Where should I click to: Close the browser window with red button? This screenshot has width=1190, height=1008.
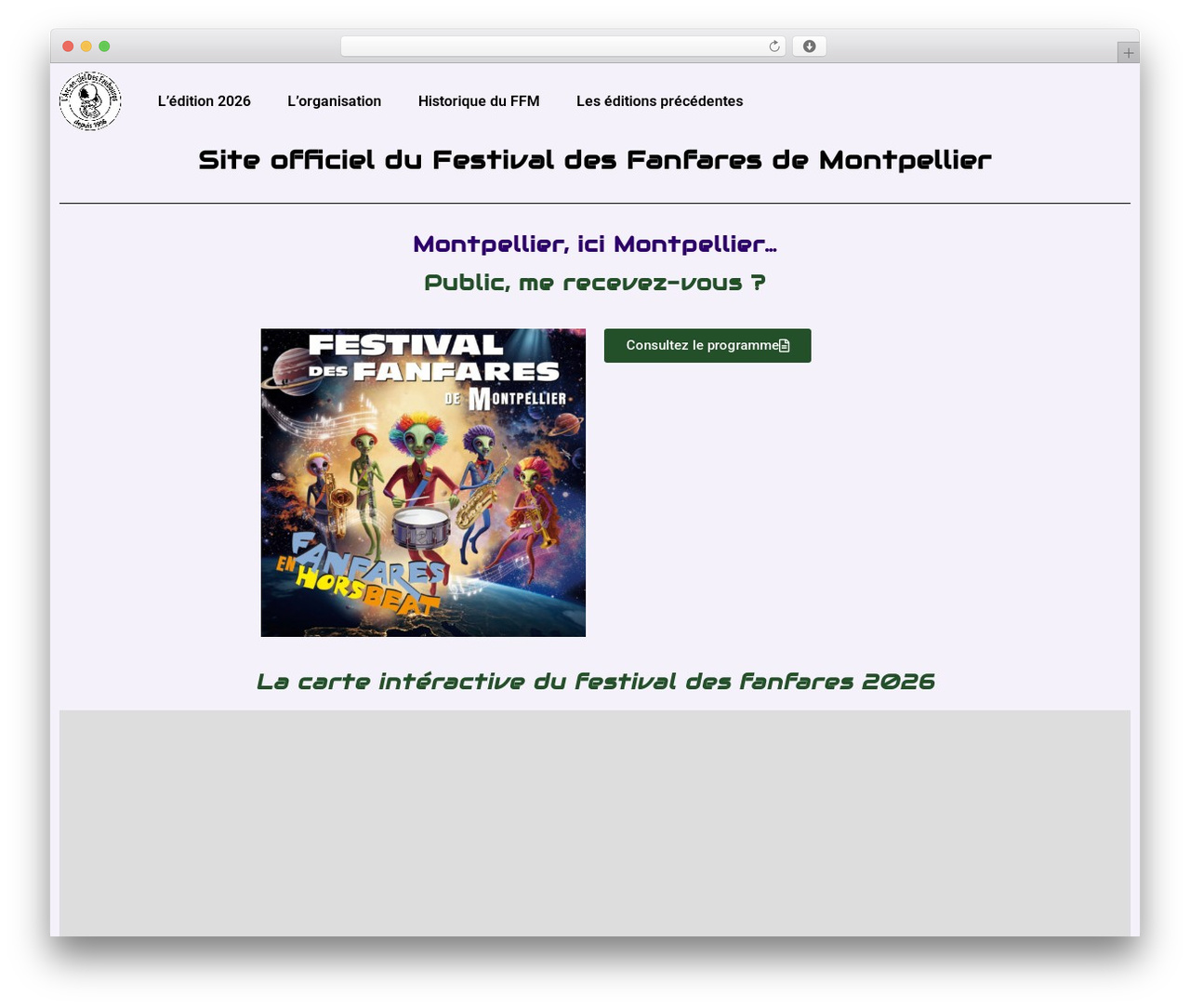point(68,46)
